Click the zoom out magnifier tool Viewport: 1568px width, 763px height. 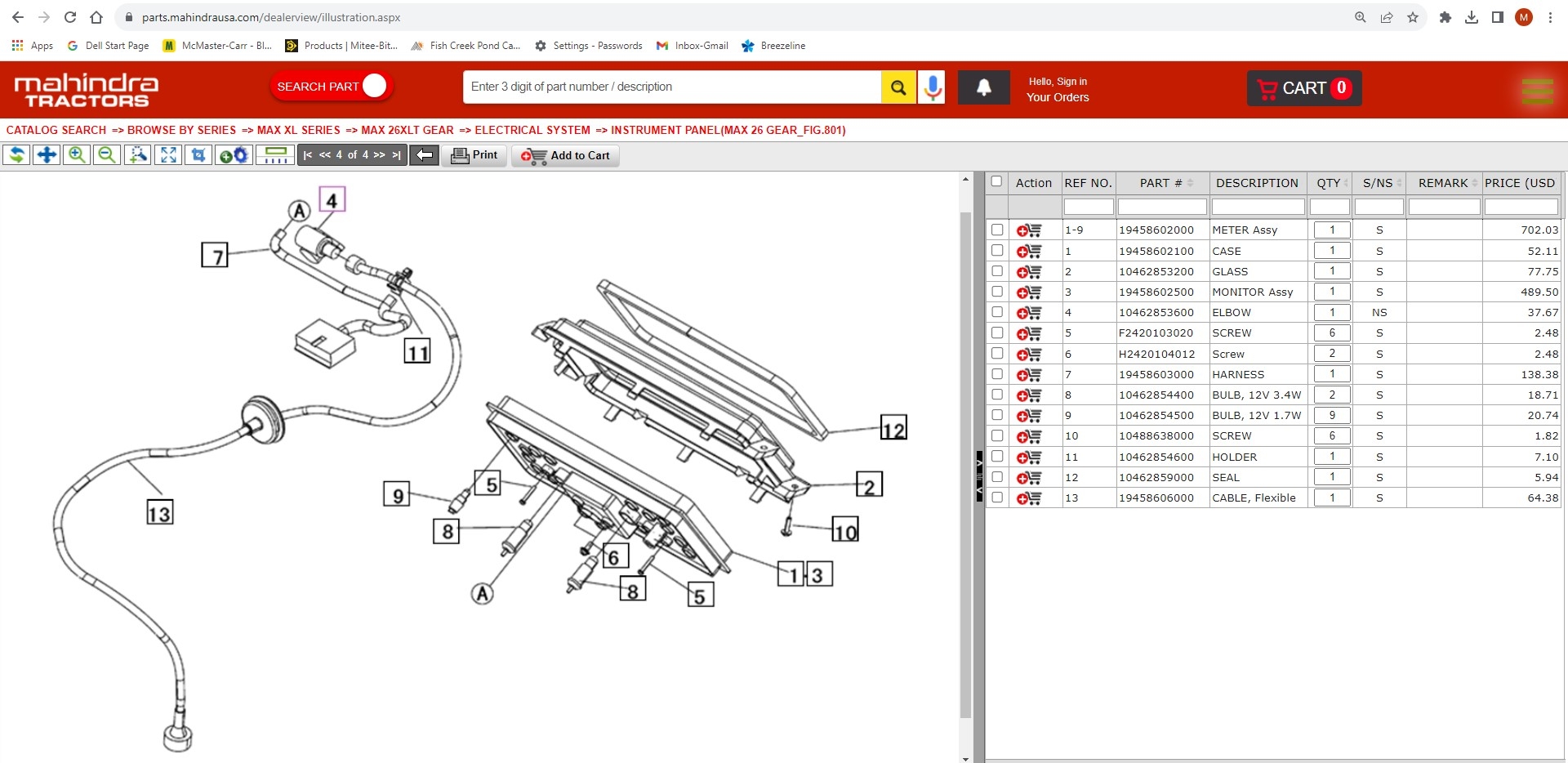click(107, 155)
